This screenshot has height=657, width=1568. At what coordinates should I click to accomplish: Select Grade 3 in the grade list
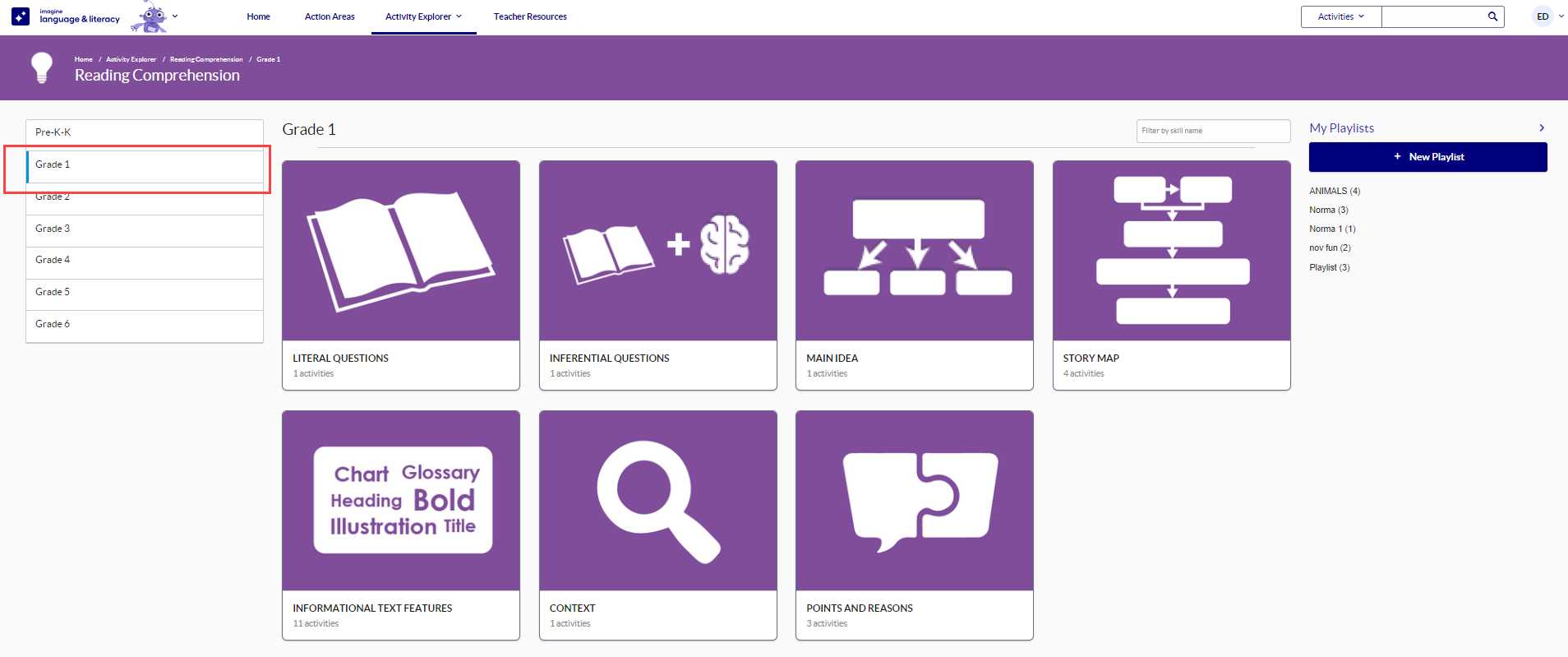[53, 229]
